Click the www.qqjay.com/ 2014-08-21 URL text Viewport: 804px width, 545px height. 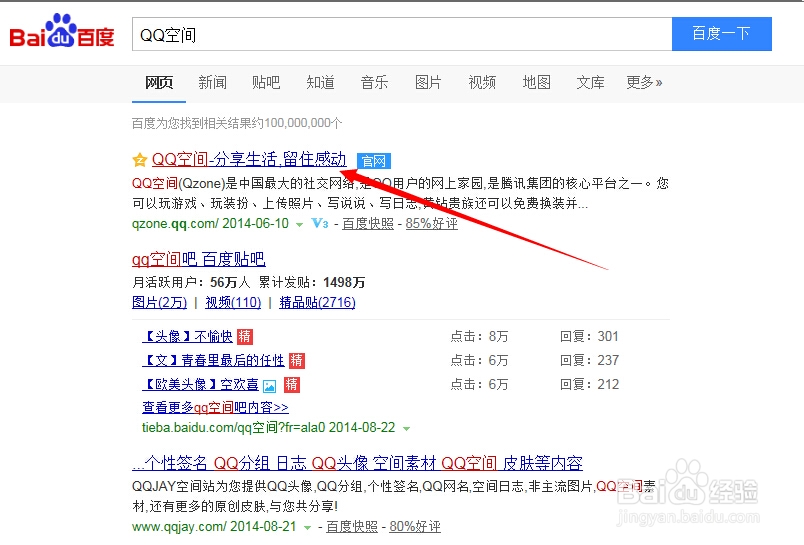tap(214, 527)
